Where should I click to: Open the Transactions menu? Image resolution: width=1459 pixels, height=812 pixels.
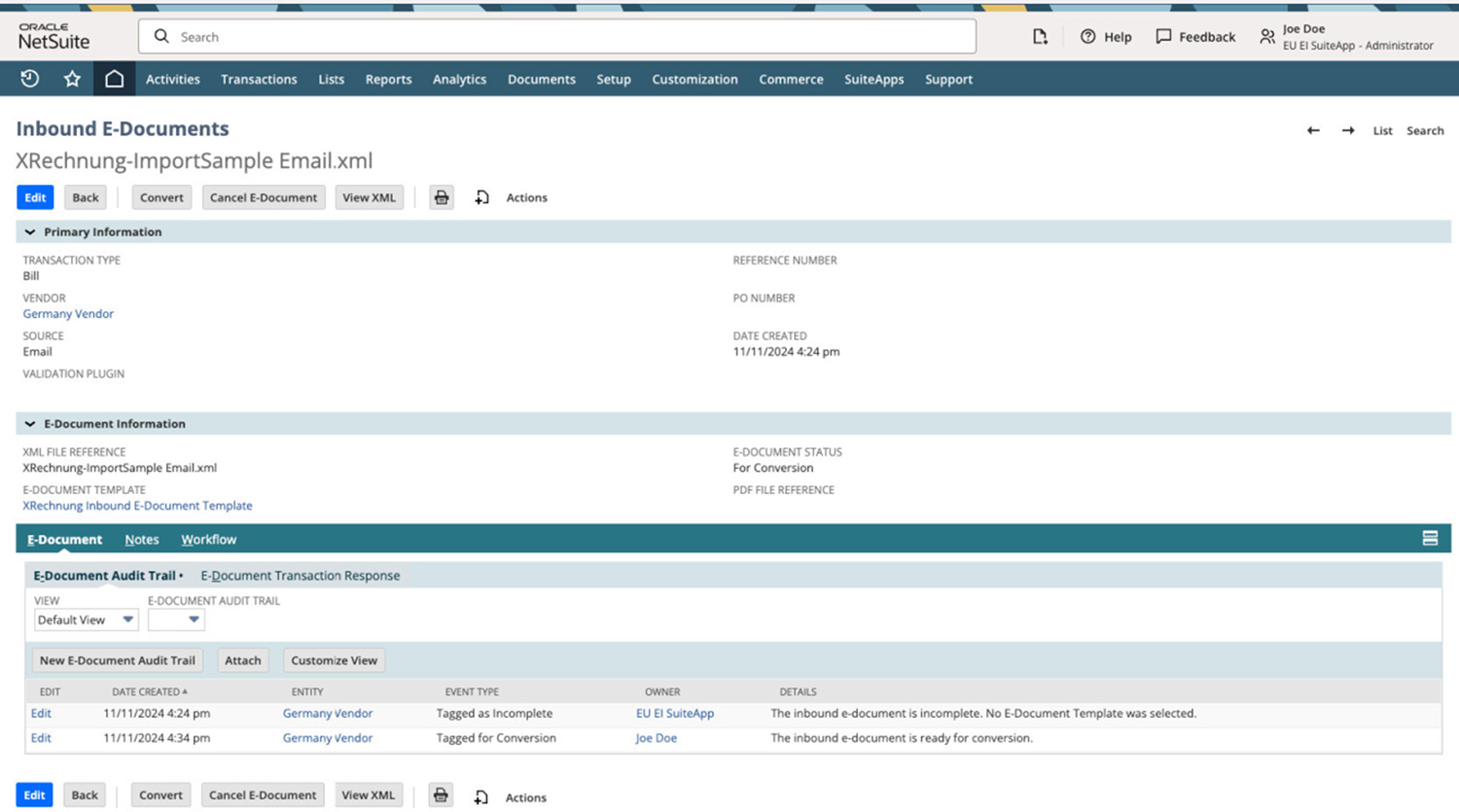point(258,79)
